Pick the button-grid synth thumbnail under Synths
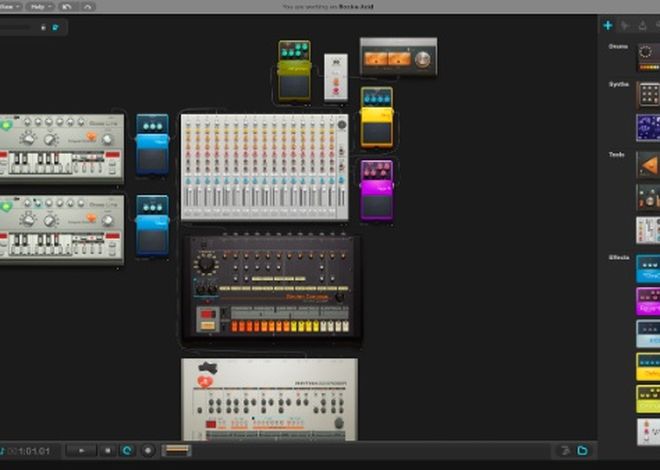Screen dimensions: 660x470 pyautogui.click(x=649, y=94)
